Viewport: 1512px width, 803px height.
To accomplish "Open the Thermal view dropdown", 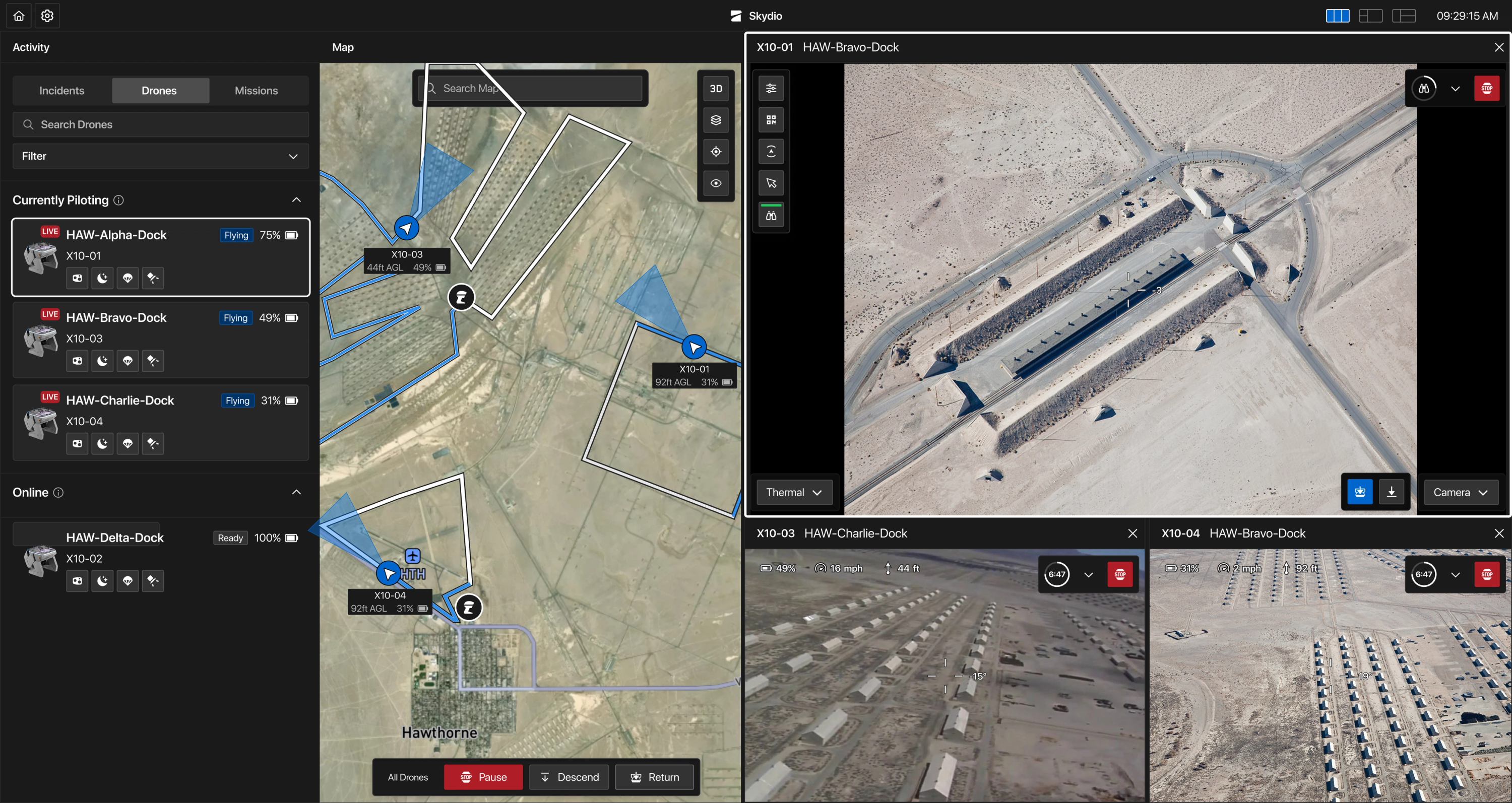I will (x=794, y=492).
